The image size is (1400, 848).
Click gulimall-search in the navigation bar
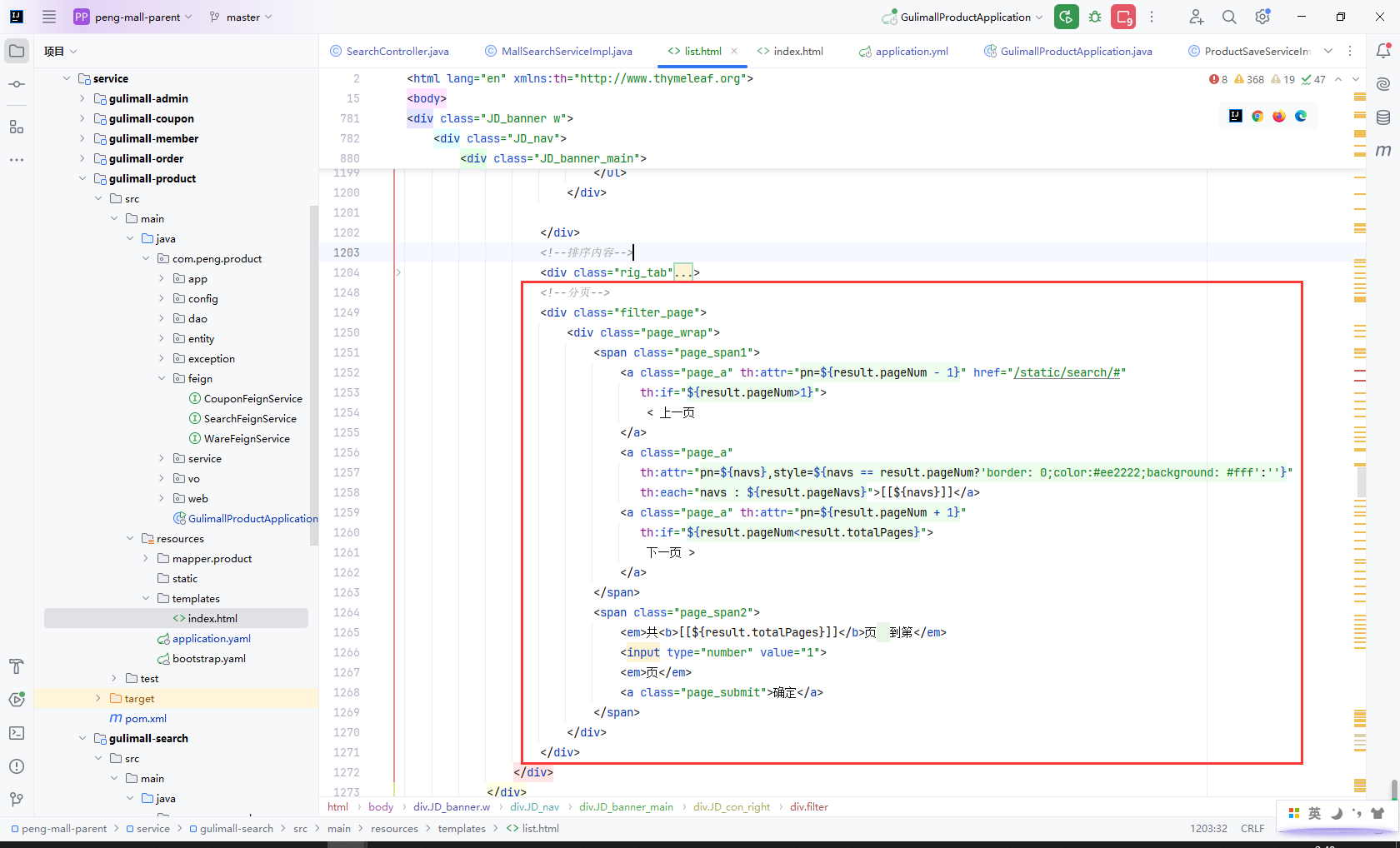pos(231,828)
